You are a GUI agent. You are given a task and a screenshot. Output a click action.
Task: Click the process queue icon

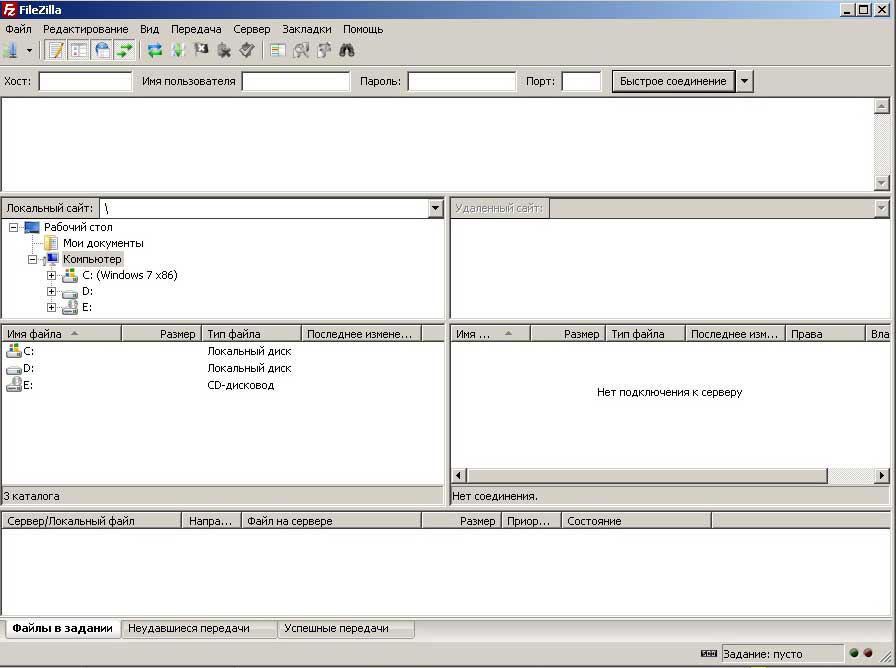pos(178,50)
